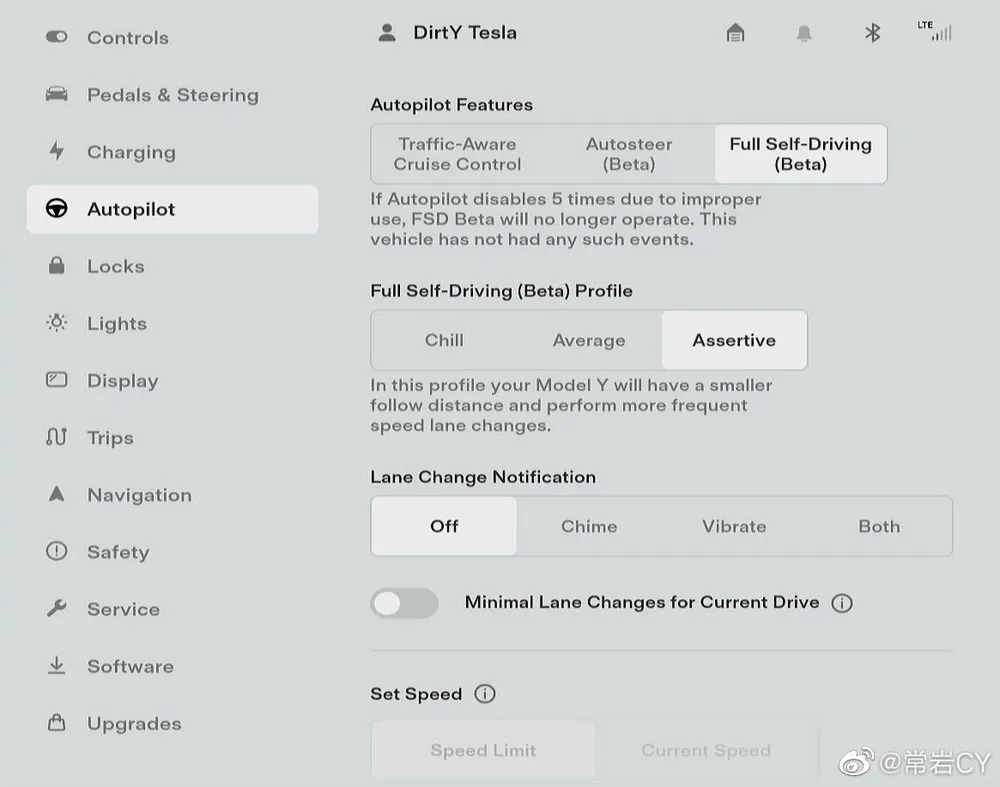Click the Full Self-Driving (Beta) Profile heading
The image size is (1000, 787).
click(501, 291)
